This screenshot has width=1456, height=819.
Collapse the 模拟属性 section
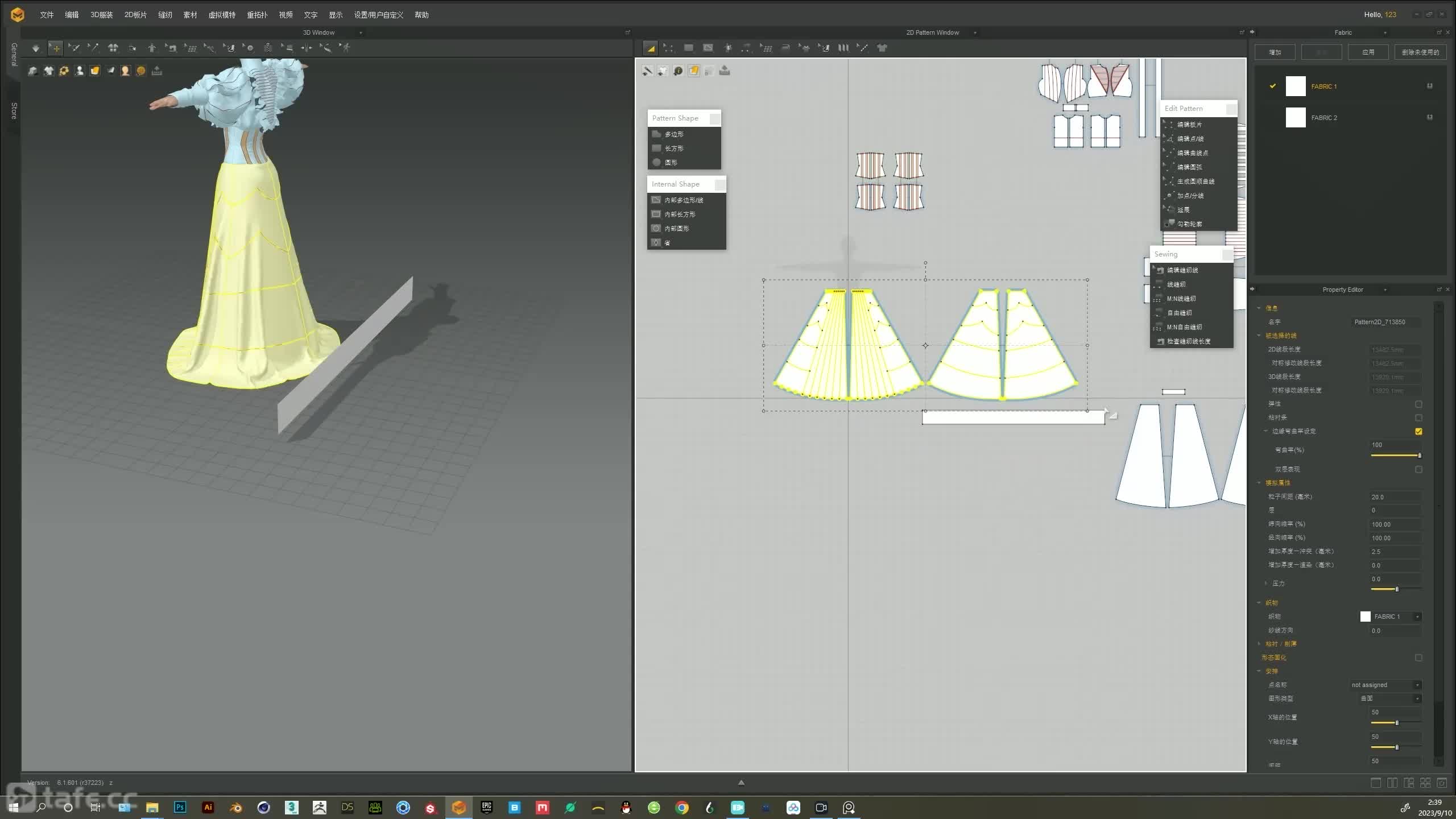coord(1259,482)
